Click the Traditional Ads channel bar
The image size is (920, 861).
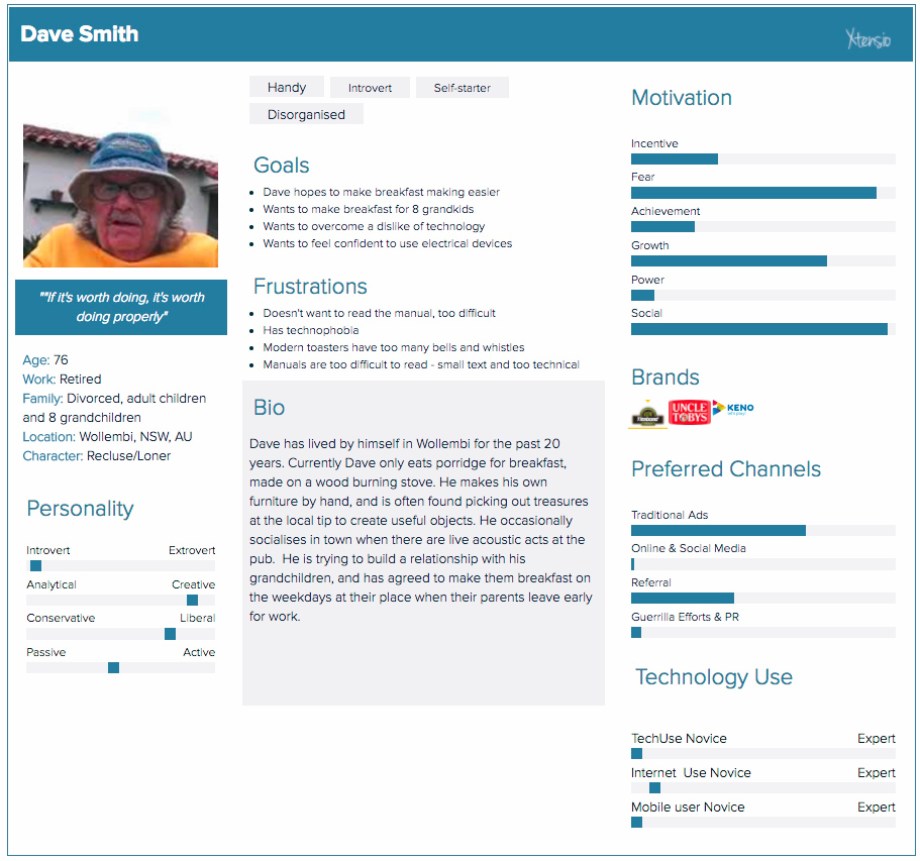click(x=718, y=531)
